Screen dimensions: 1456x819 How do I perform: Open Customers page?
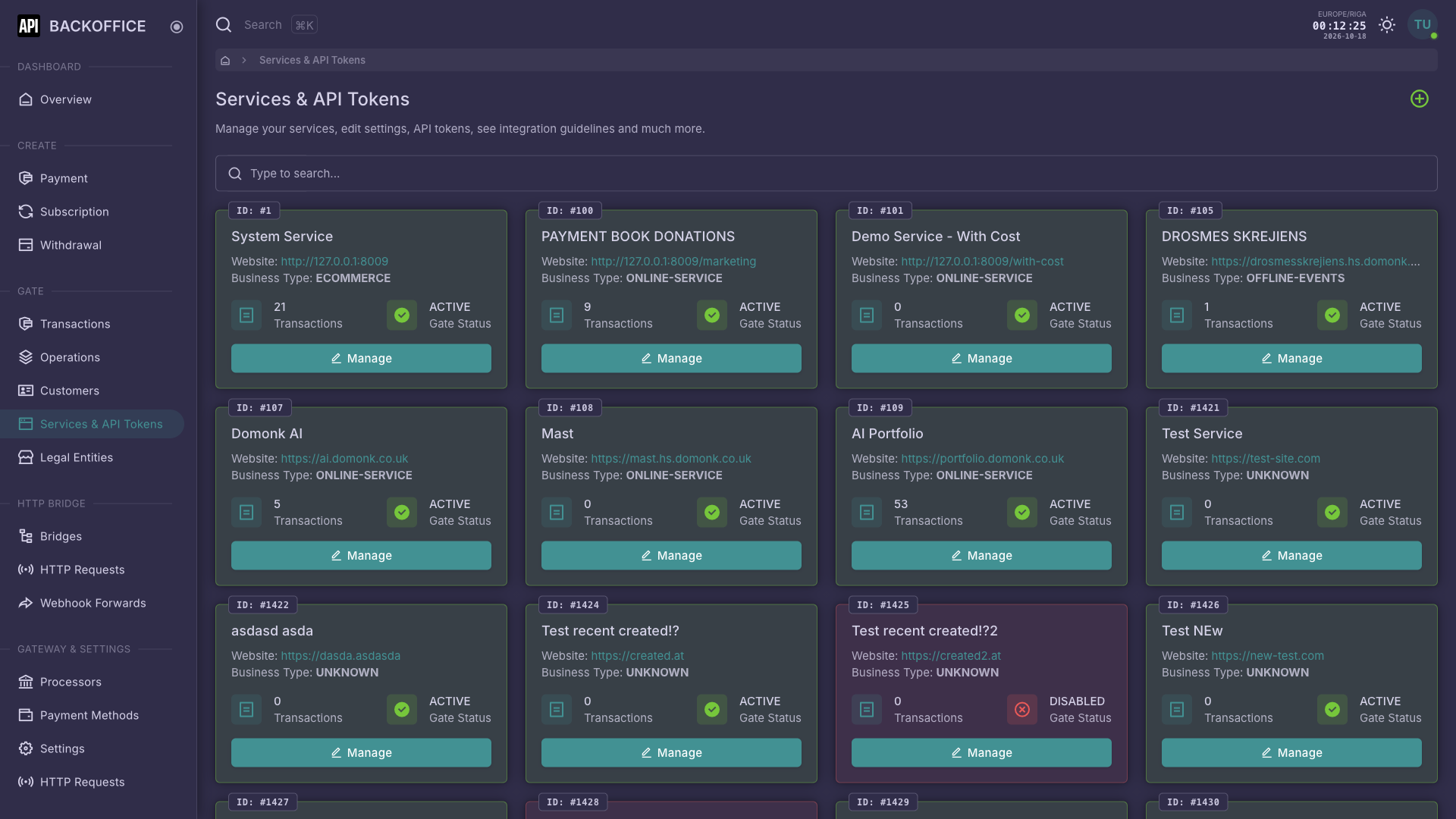click(x=92, y=391)
